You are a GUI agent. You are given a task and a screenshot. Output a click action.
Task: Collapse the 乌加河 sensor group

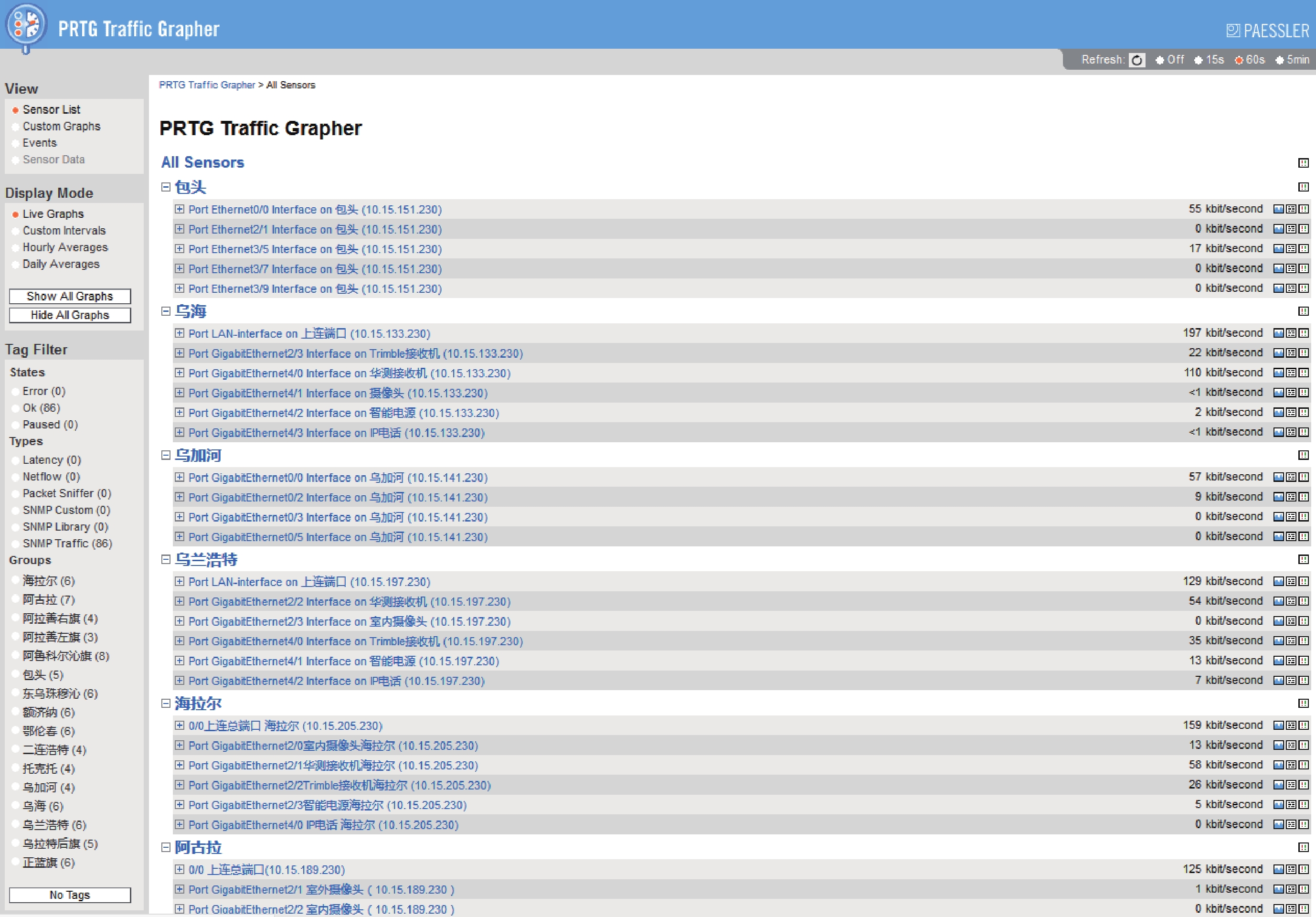coord(166,455)
